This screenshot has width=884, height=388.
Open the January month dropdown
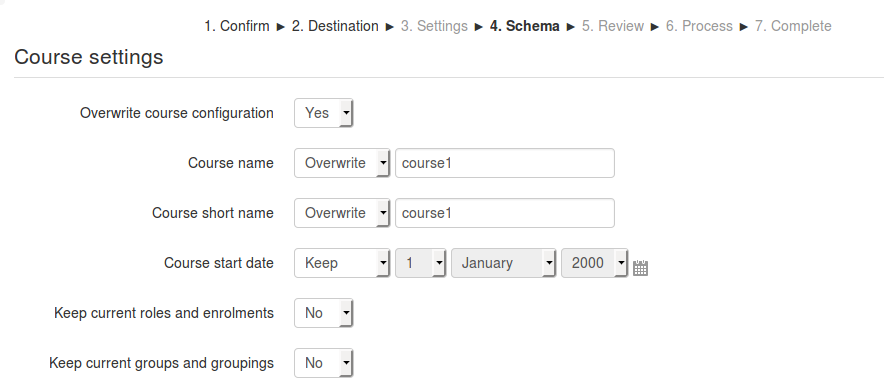click(x=503, y=263)
